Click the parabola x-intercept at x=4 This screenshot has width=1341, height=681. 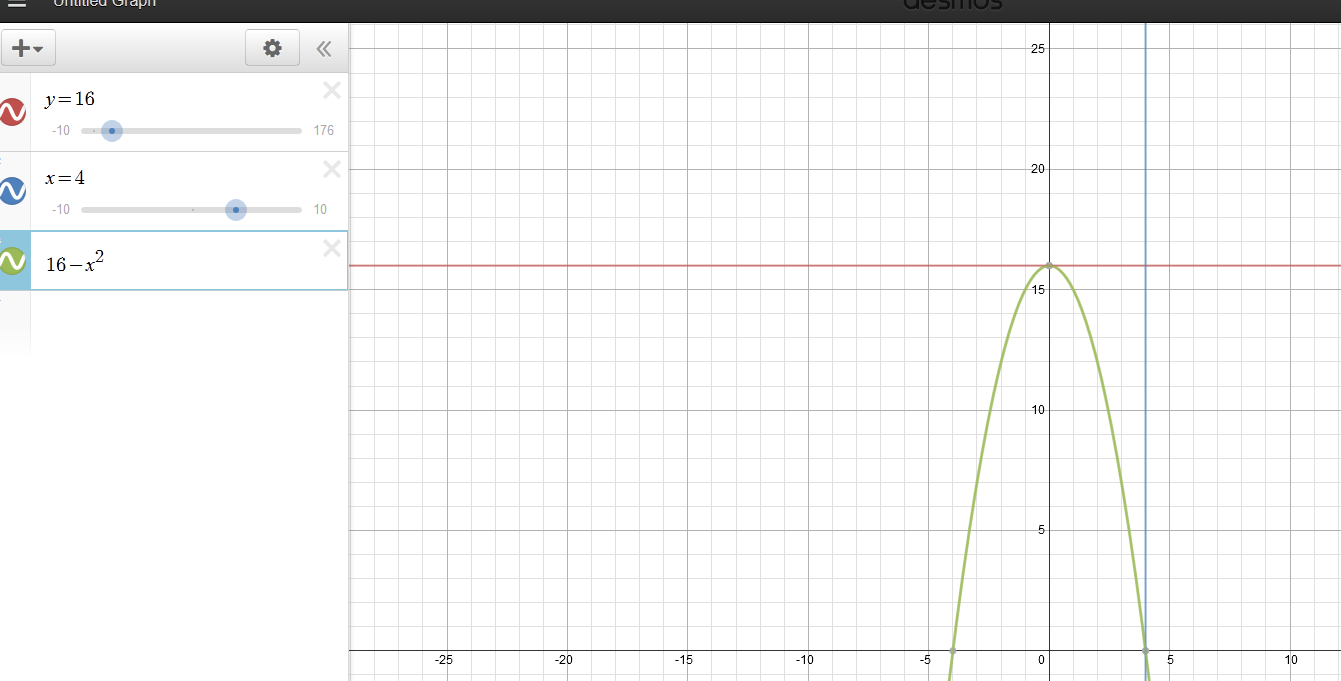tap(1145, 650)
